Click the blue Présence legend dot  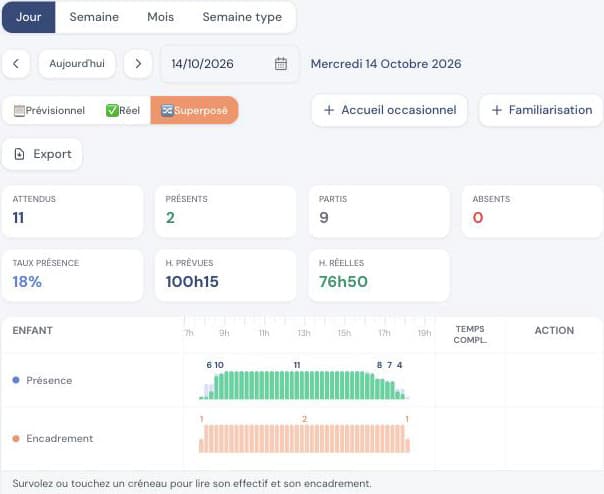[x=16, y=380]
